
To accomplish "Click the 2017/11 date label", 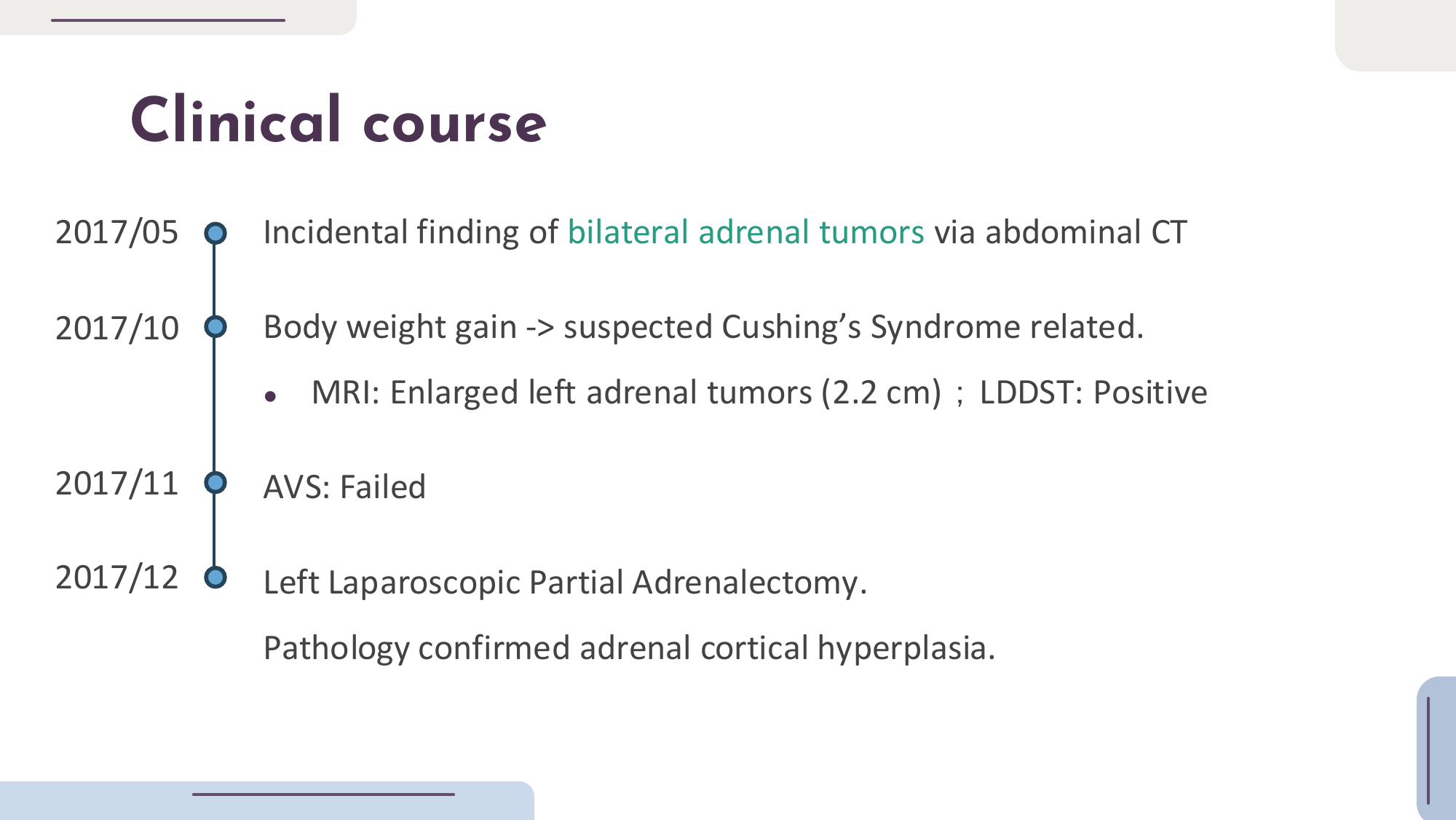I will [116, 484].
